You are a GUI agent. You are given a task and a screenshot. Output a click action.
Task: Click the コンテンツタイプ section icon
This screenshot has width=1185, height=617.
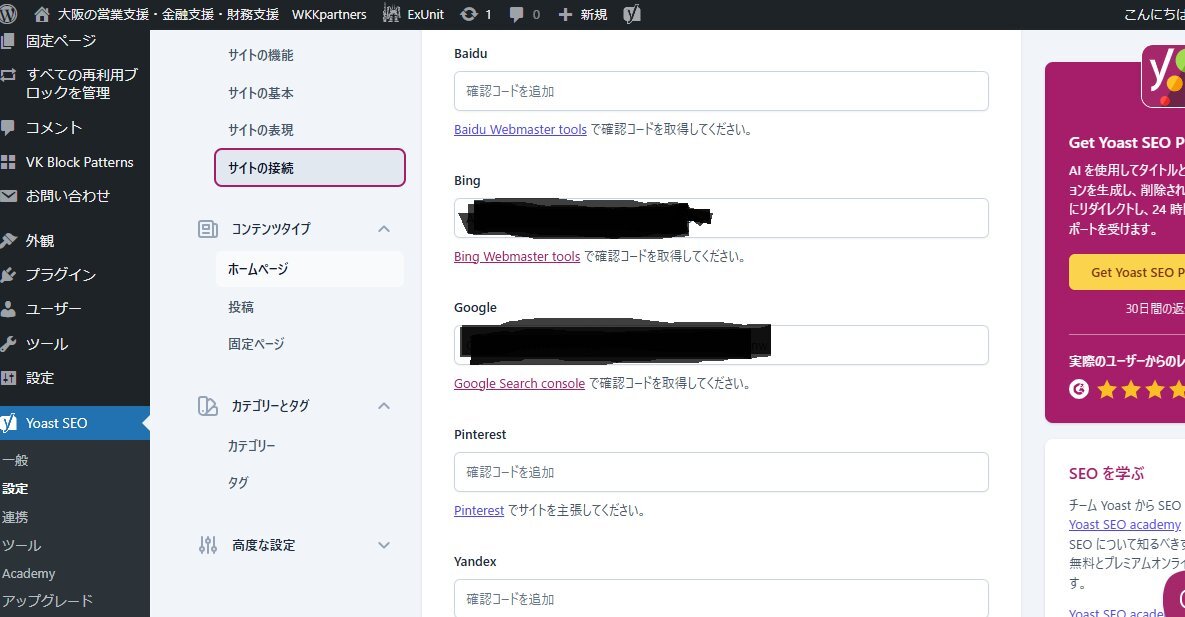[208, 228]
